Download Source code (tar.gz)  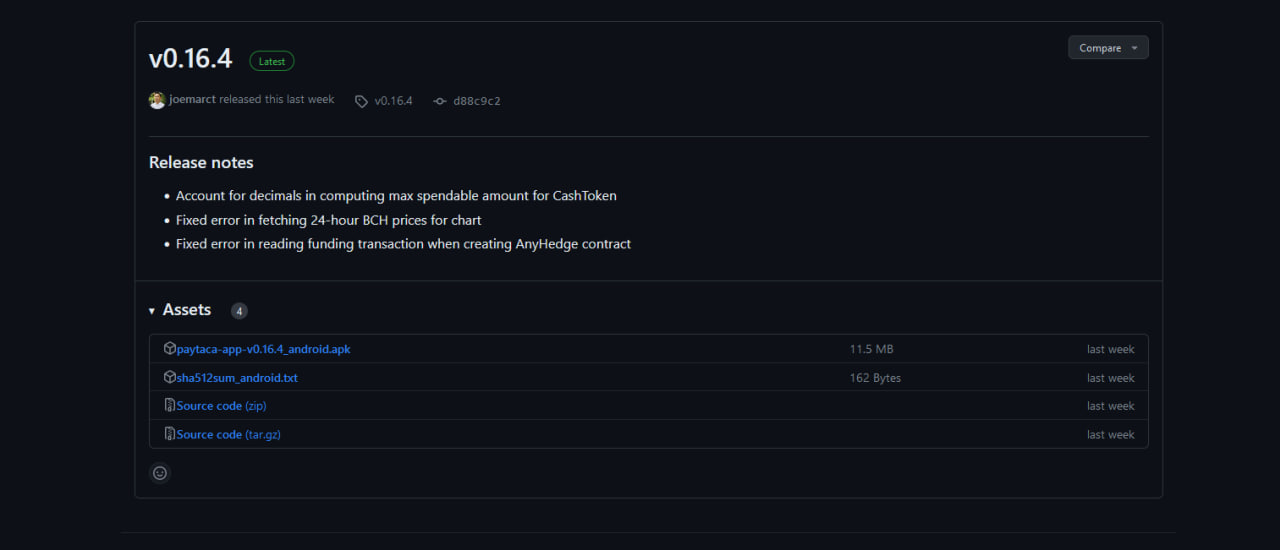click(229, 434)
